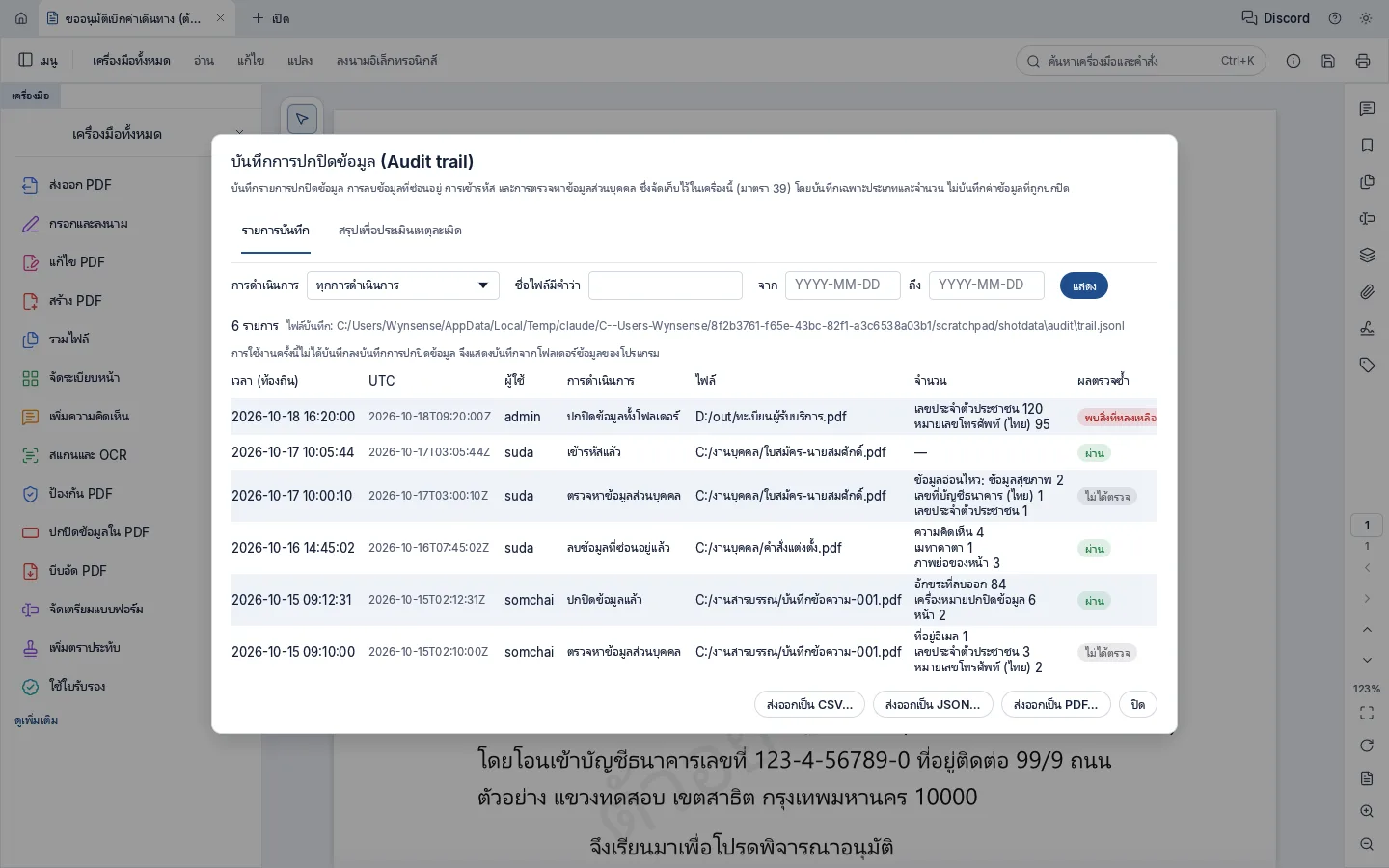Open the comments panel icon in right sidebar
The image size is (1389, 868).
1367,109
